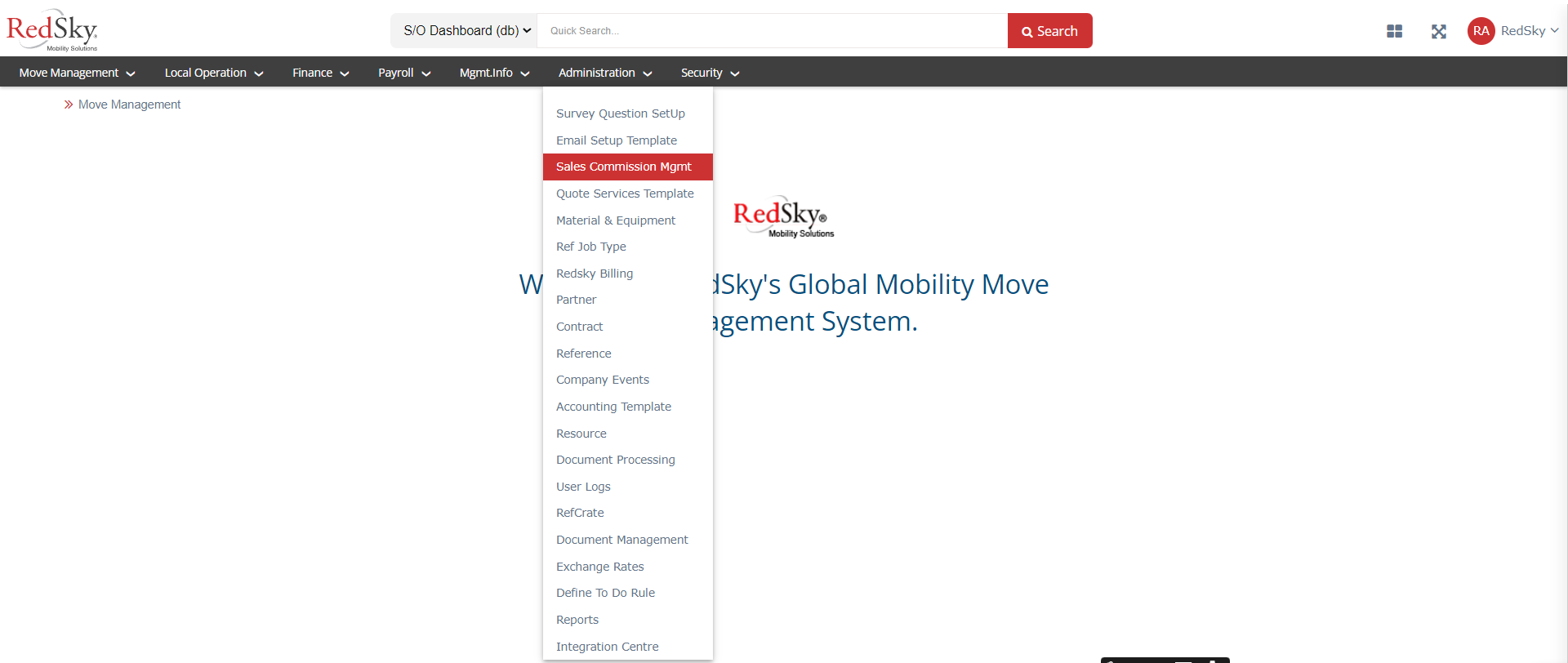The width and height of the screenshot is (1568, 663).
Task: Open the Mgmt.Info menu
Action: [494, 73]
